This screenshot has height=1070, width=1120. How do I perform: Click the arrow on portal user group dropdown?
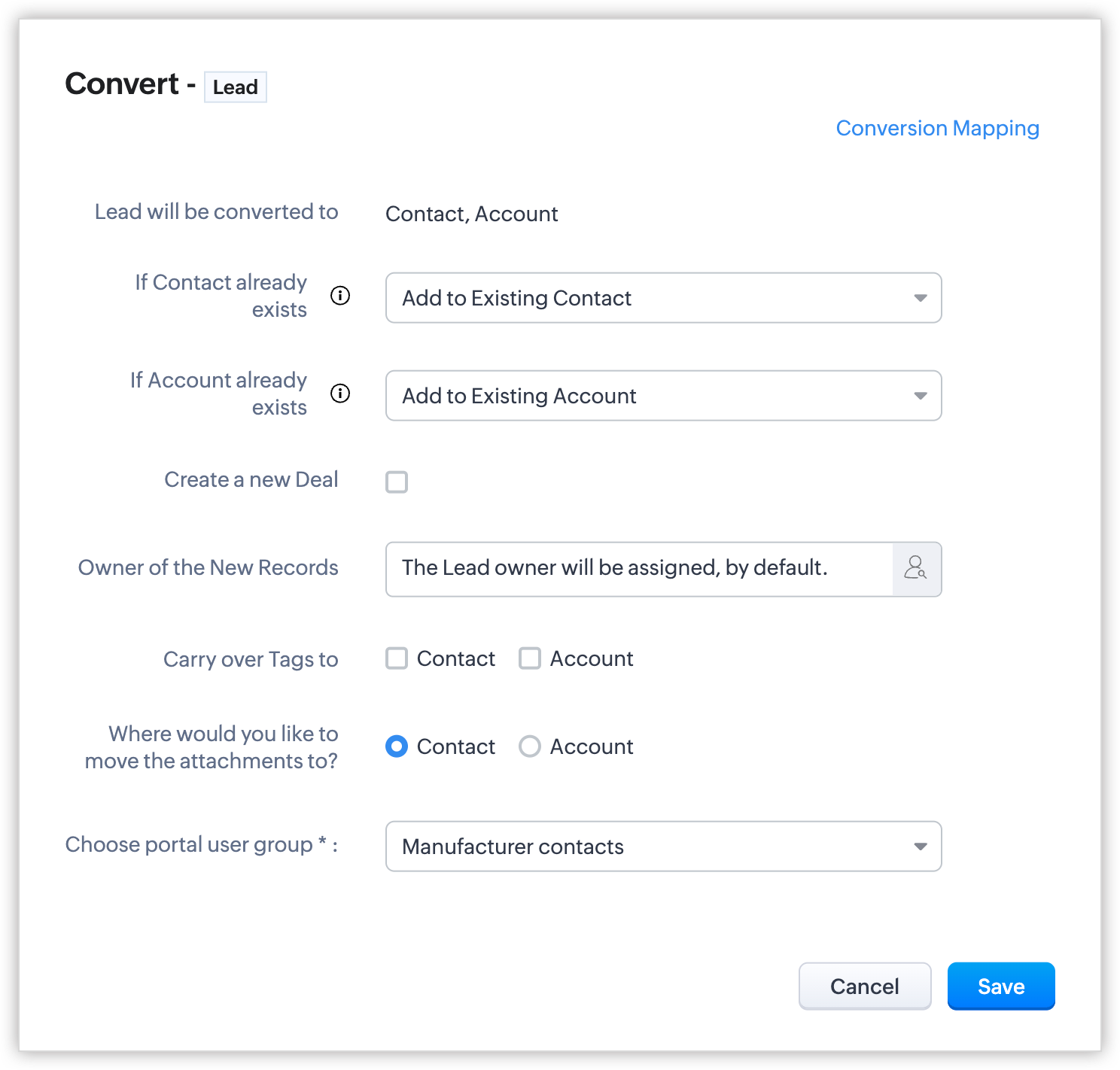920,847
